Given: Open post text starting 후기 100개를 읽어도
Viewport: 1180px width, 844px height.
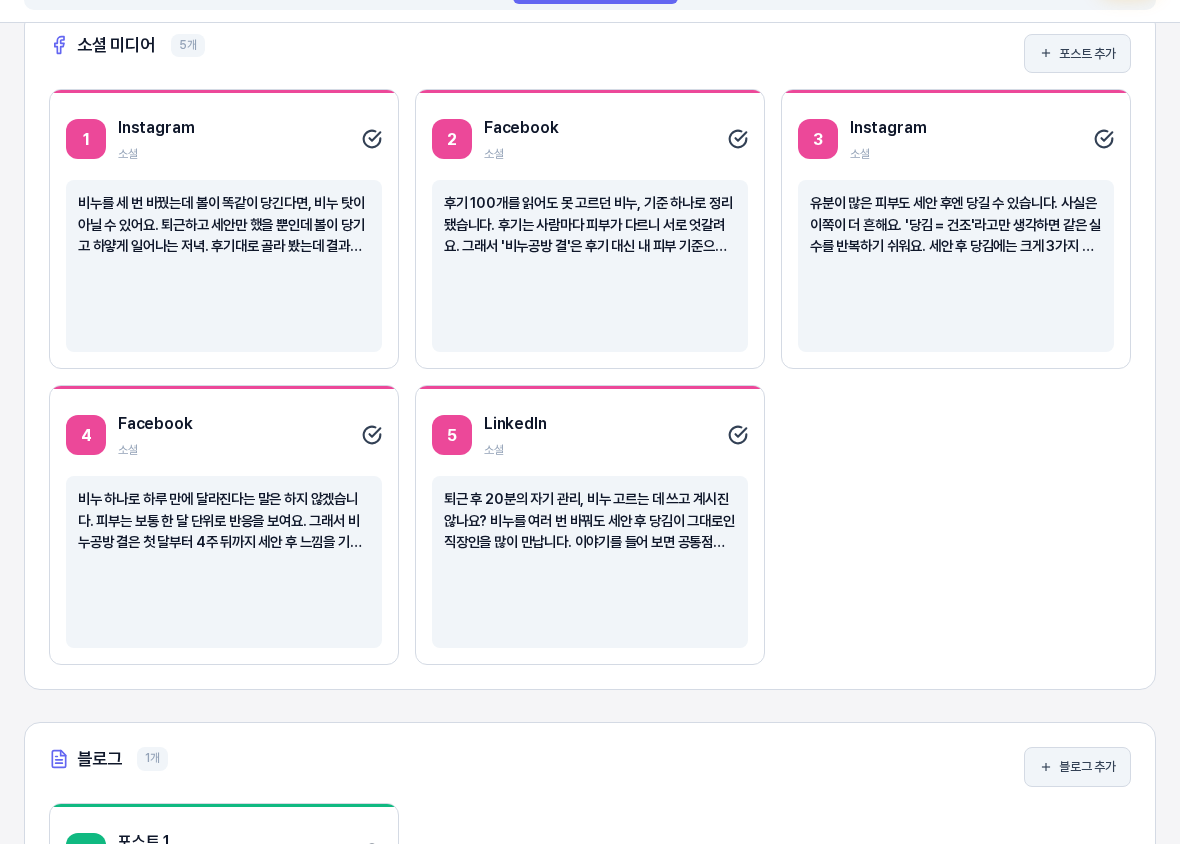Looking at the screenshot, I should (x=589, y=266).
